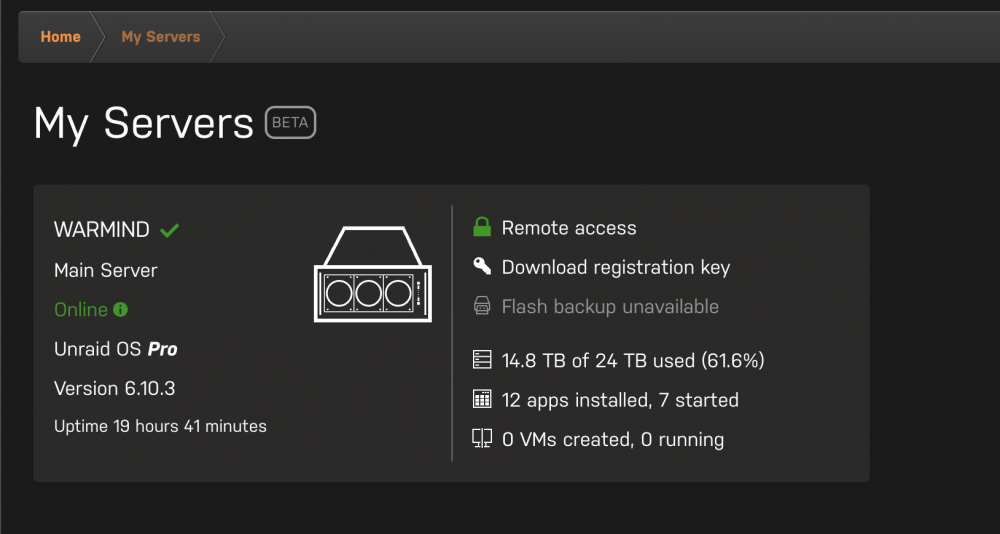
Task: Click the BETA badge next to title
Action: pos(291,122)
